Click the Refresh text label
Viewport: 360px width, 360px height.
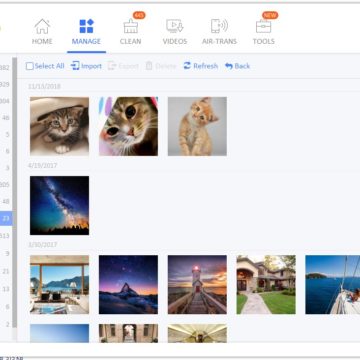tap(206, 66)
